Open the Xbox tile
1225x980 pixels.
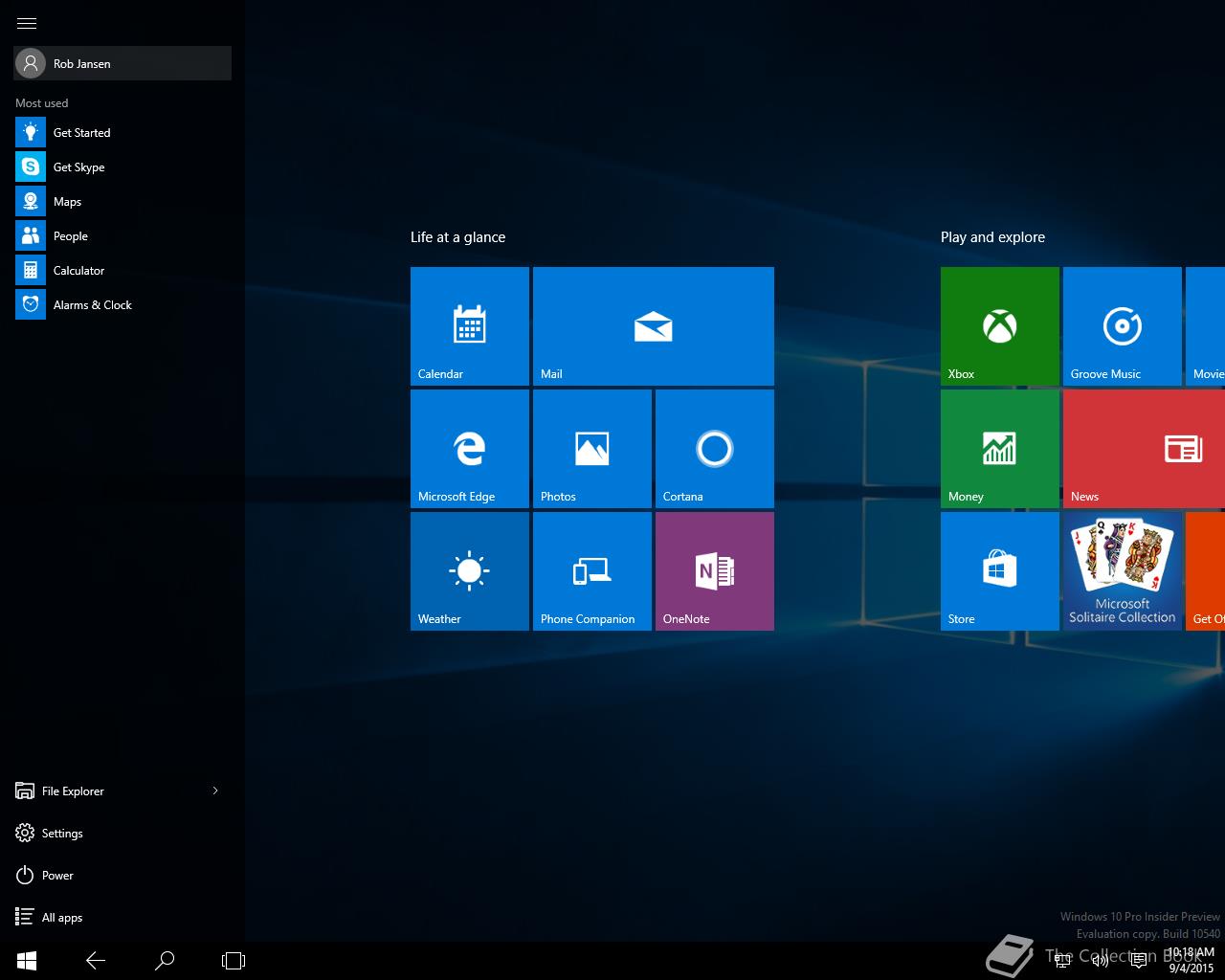click(x=1000, y=326)
